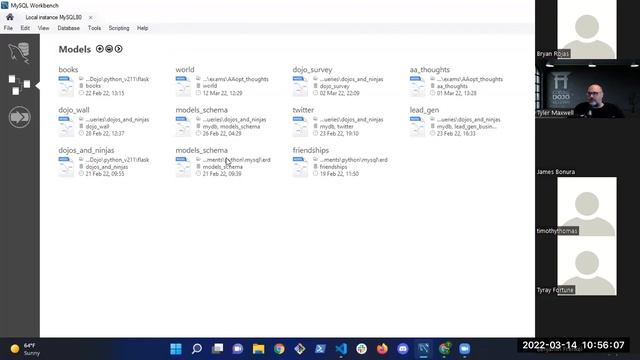
Task: Open models_schema model dated 21 Feb 22
Action: 202,150
